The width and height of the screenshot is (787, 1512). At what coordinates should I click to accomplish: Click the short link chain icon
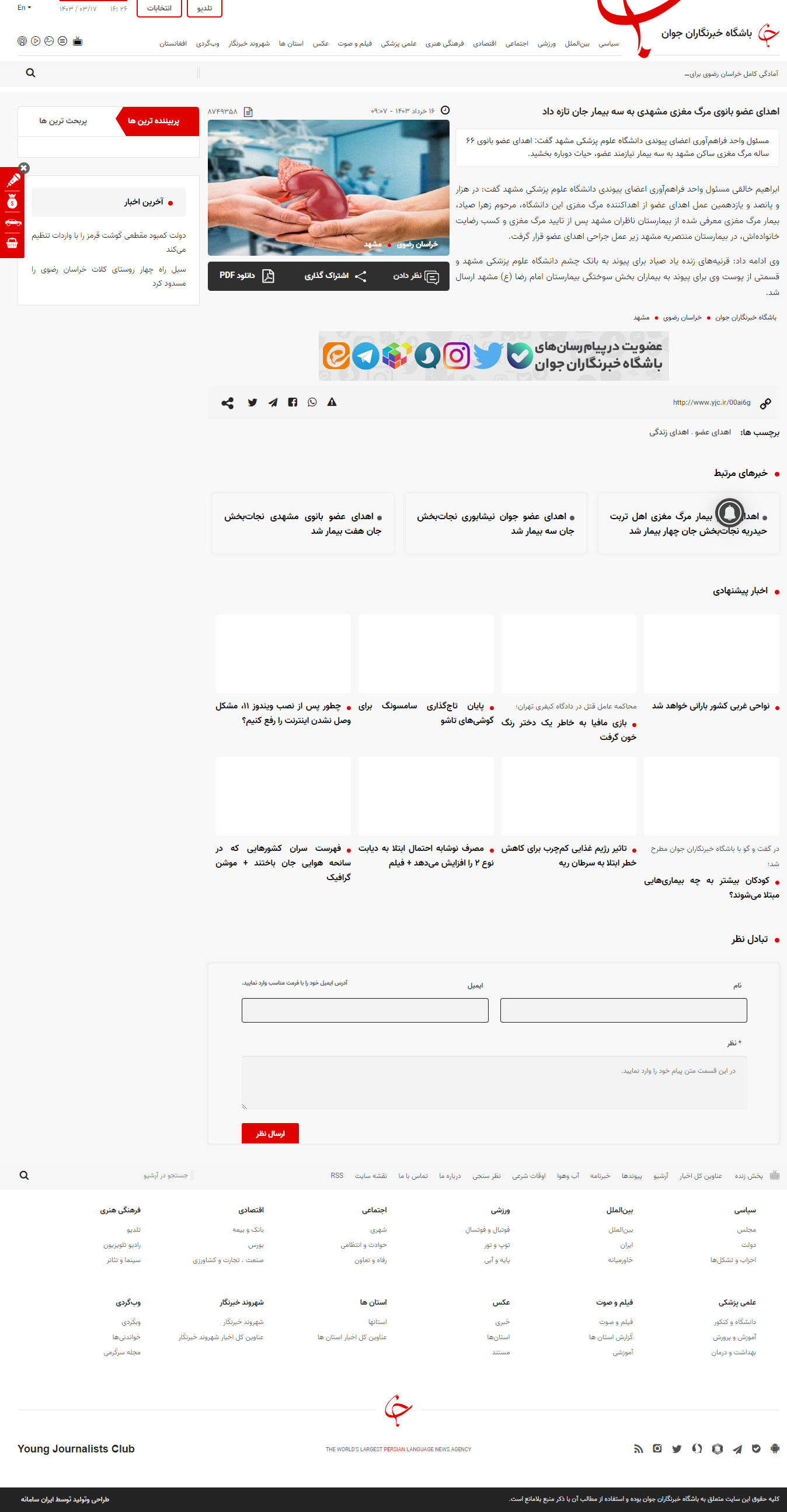coord(765,403)
